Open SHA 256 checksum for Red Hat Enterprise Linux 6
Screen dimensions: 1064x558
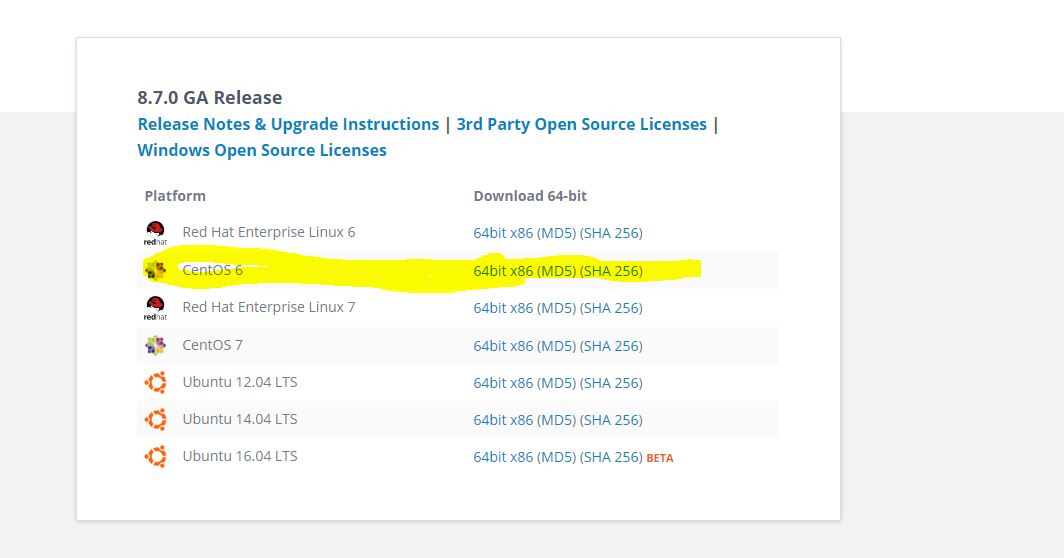coord(611,233)
